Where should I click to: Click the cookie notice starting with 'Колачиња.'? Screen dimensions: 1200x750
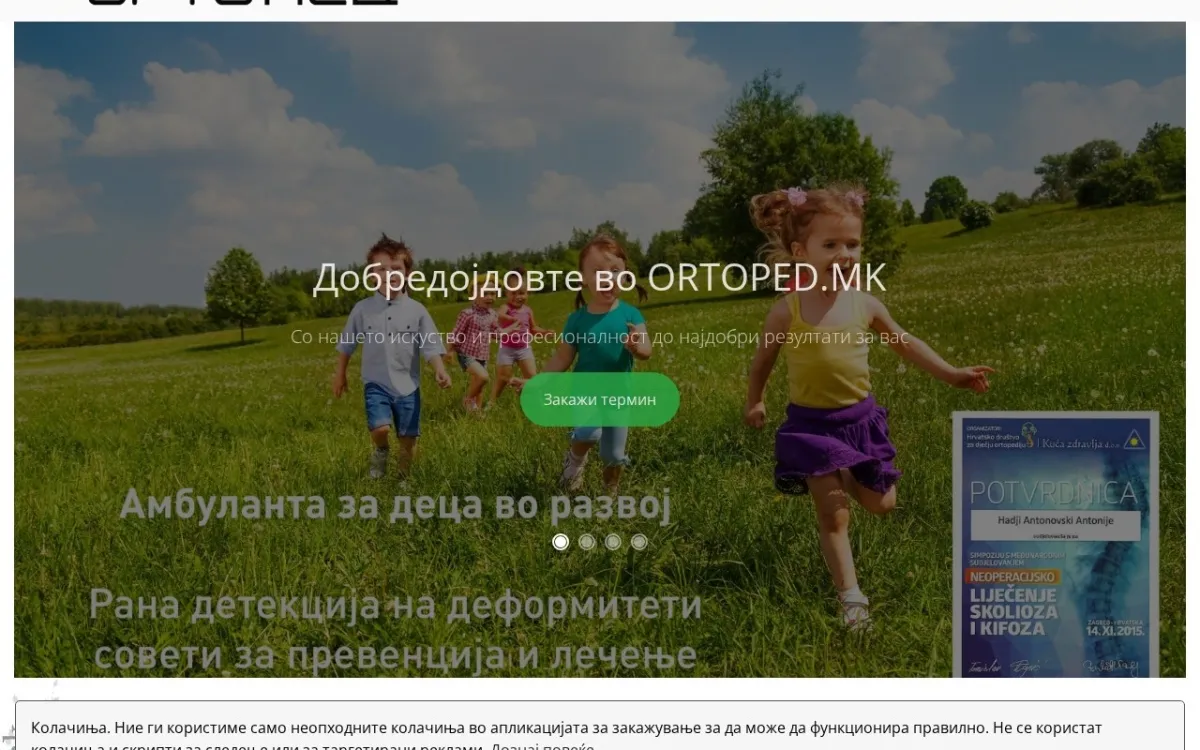pyautogui.click(x=600, y=727)
